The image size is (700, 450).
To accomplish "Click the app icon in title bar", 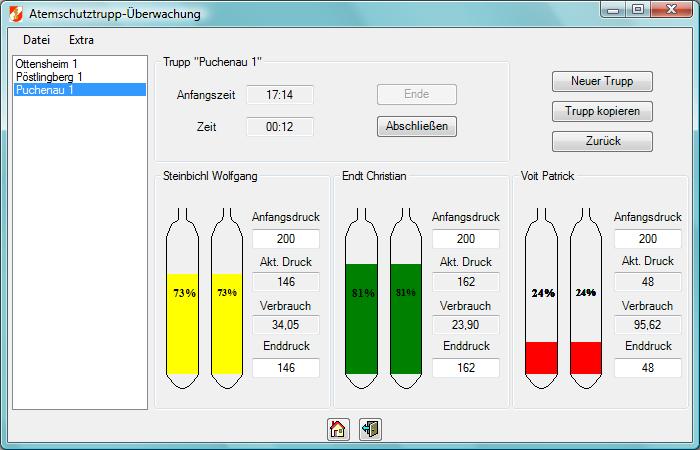I will 16,14.
